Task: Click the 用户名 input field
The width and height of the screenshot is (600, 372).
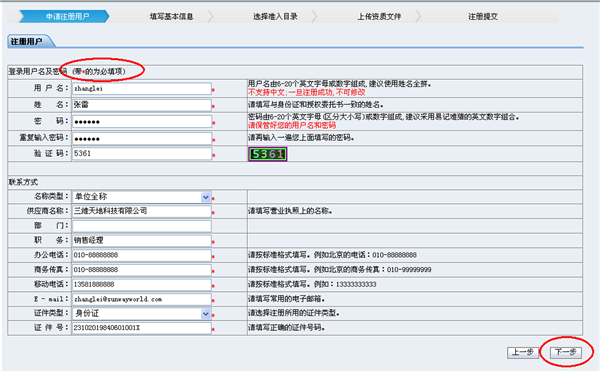Action: pyautogui.click(x=142, y=88)
